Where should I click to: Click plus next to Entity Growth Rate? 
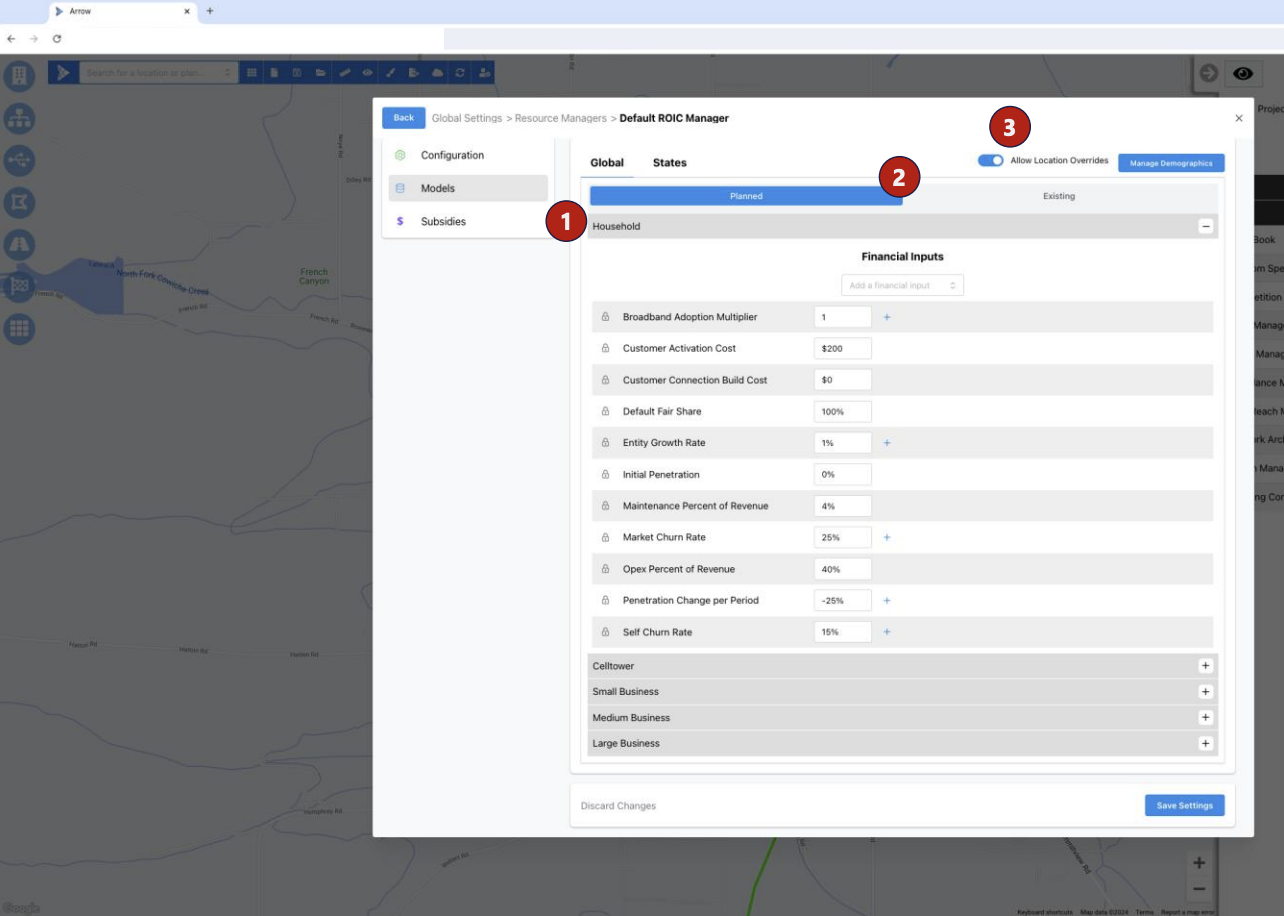887,443
